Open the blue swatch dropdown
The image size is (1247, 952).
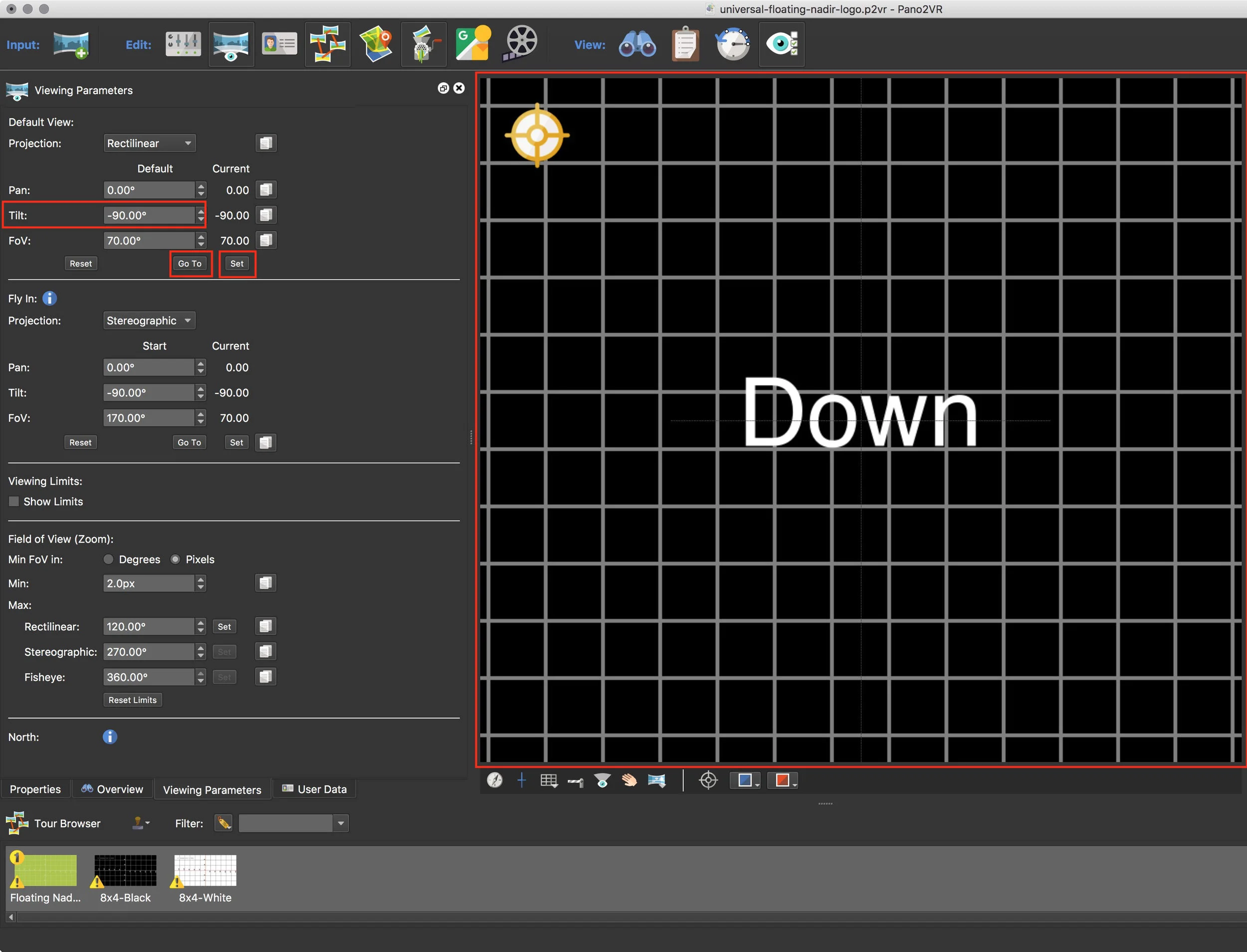[x=745, y=780]
